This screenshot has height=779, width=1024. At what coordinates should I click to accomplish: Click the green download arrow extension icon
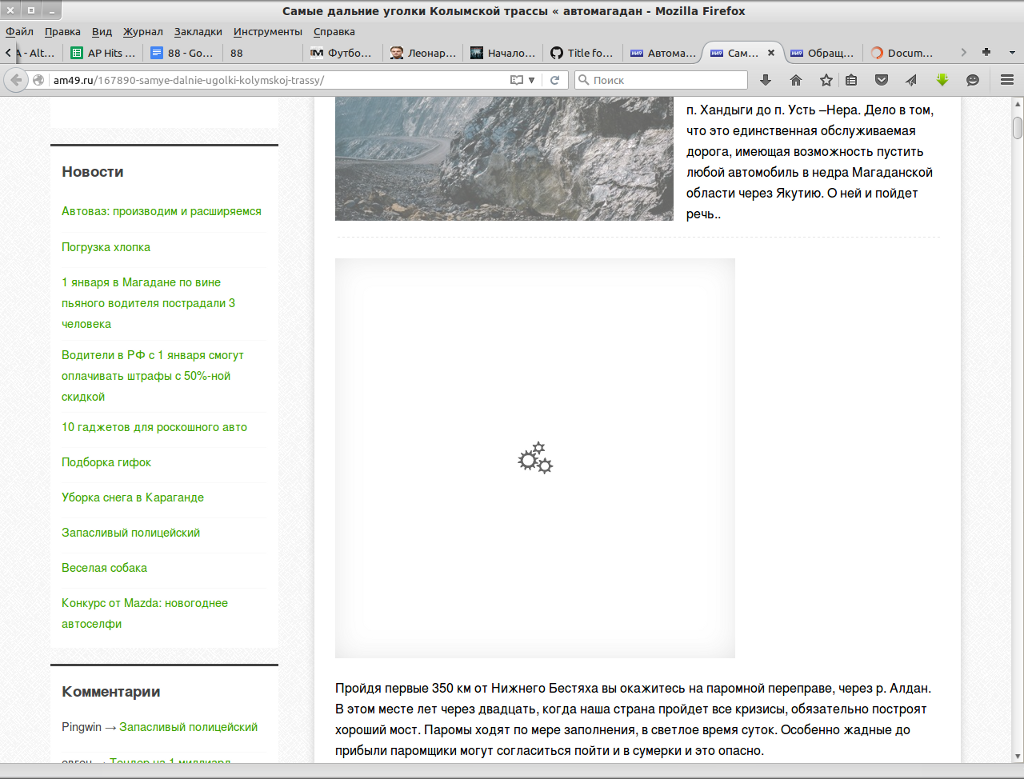[x=941, y=80]
